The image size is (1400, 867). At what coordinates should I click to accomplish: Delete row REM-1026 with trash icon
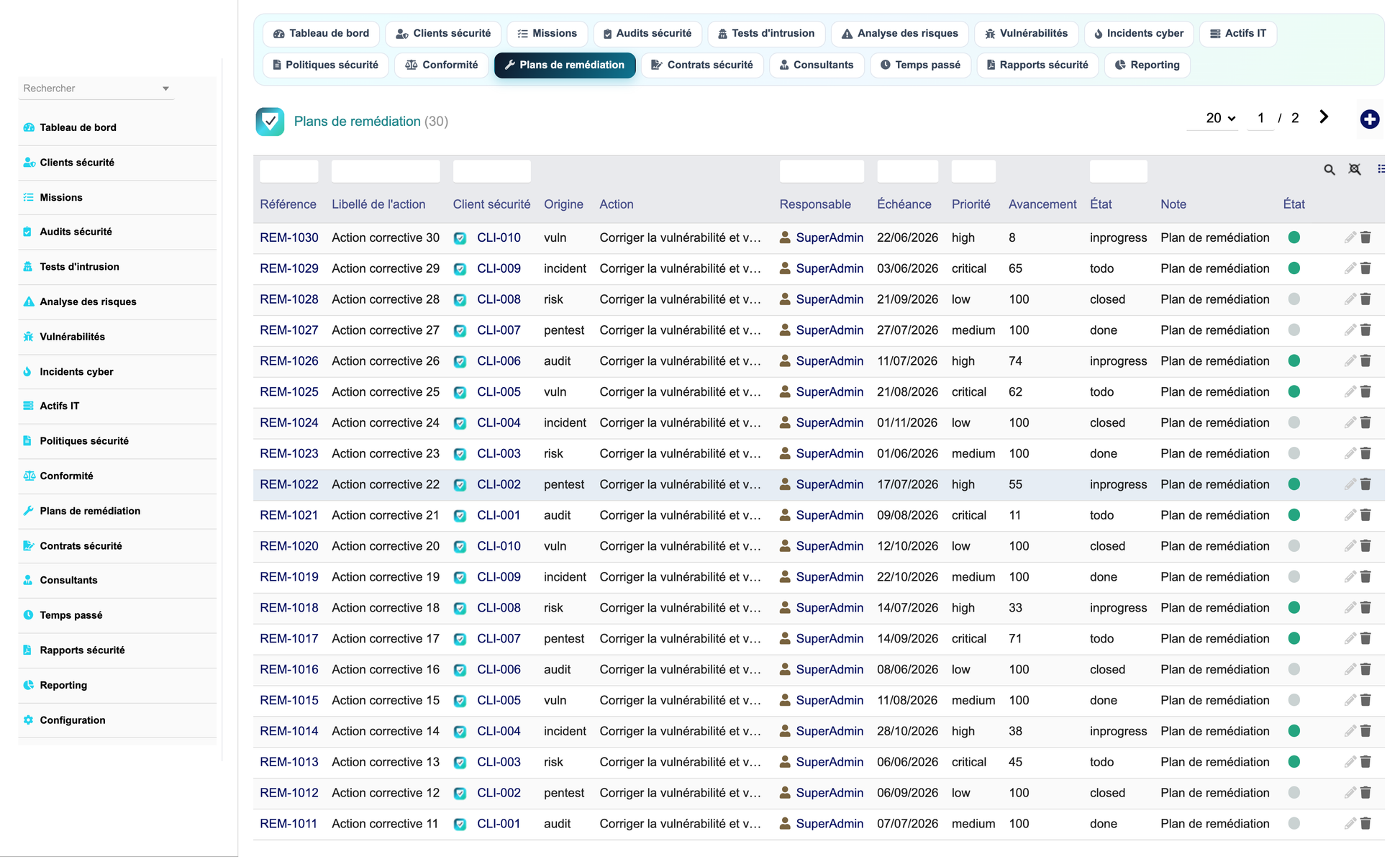(1365, 361)
